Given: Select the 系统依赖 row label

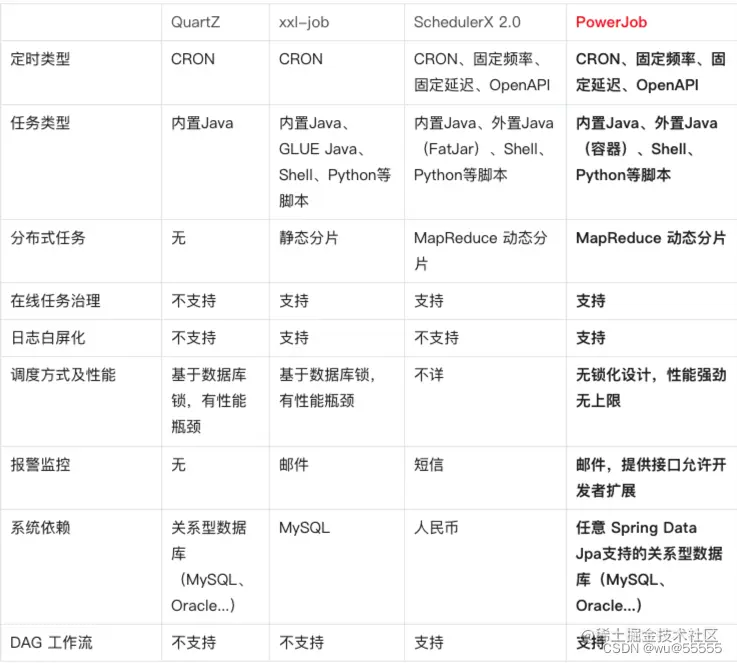Looking at the screenshot, I should 40,528.
